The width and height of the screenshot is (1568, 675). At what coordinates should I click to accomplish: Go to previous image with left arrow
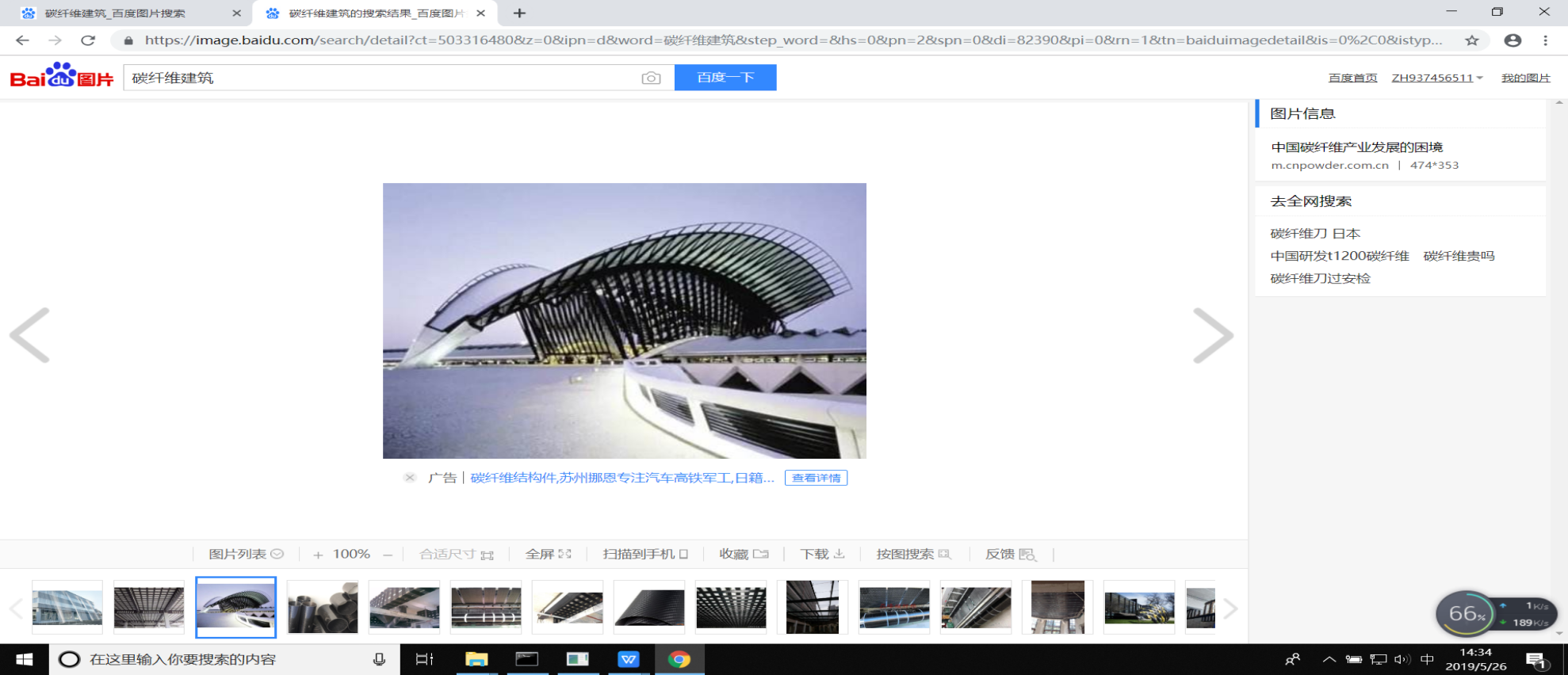pyautogui.click(x=30, y=336)
